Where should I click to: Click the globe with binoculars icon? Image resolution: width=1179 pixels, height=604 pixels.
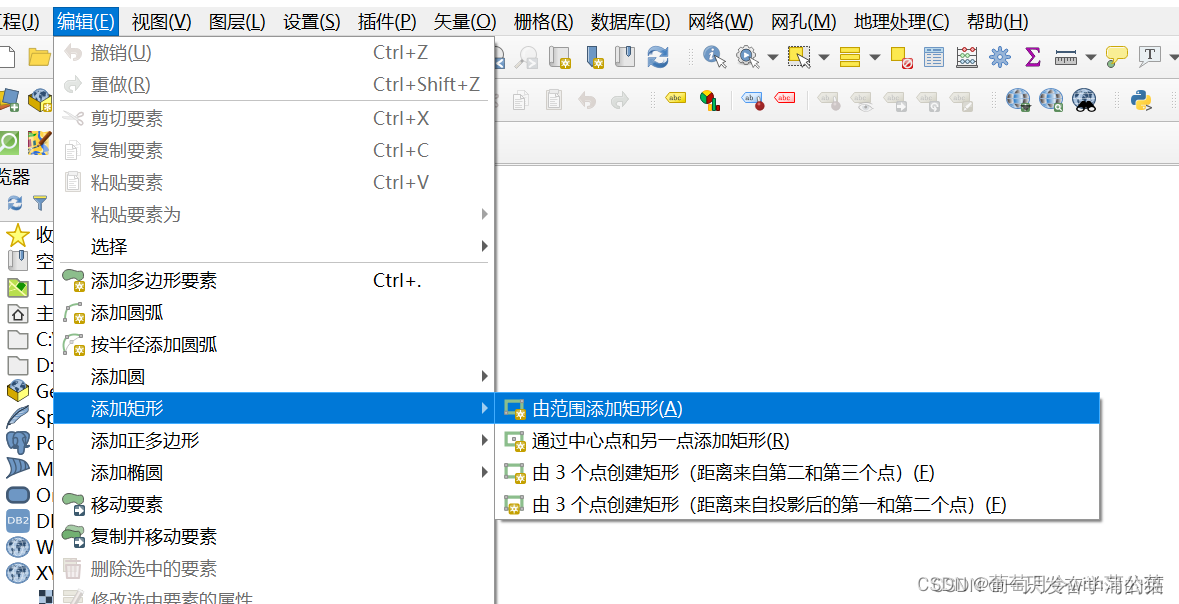point(1084,100)
